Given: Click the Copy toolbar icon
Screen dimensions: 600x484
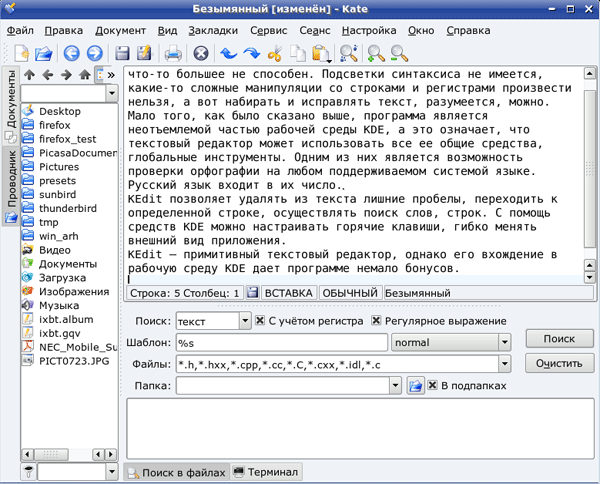Looking at the screenshot, I should click(297, 53).
